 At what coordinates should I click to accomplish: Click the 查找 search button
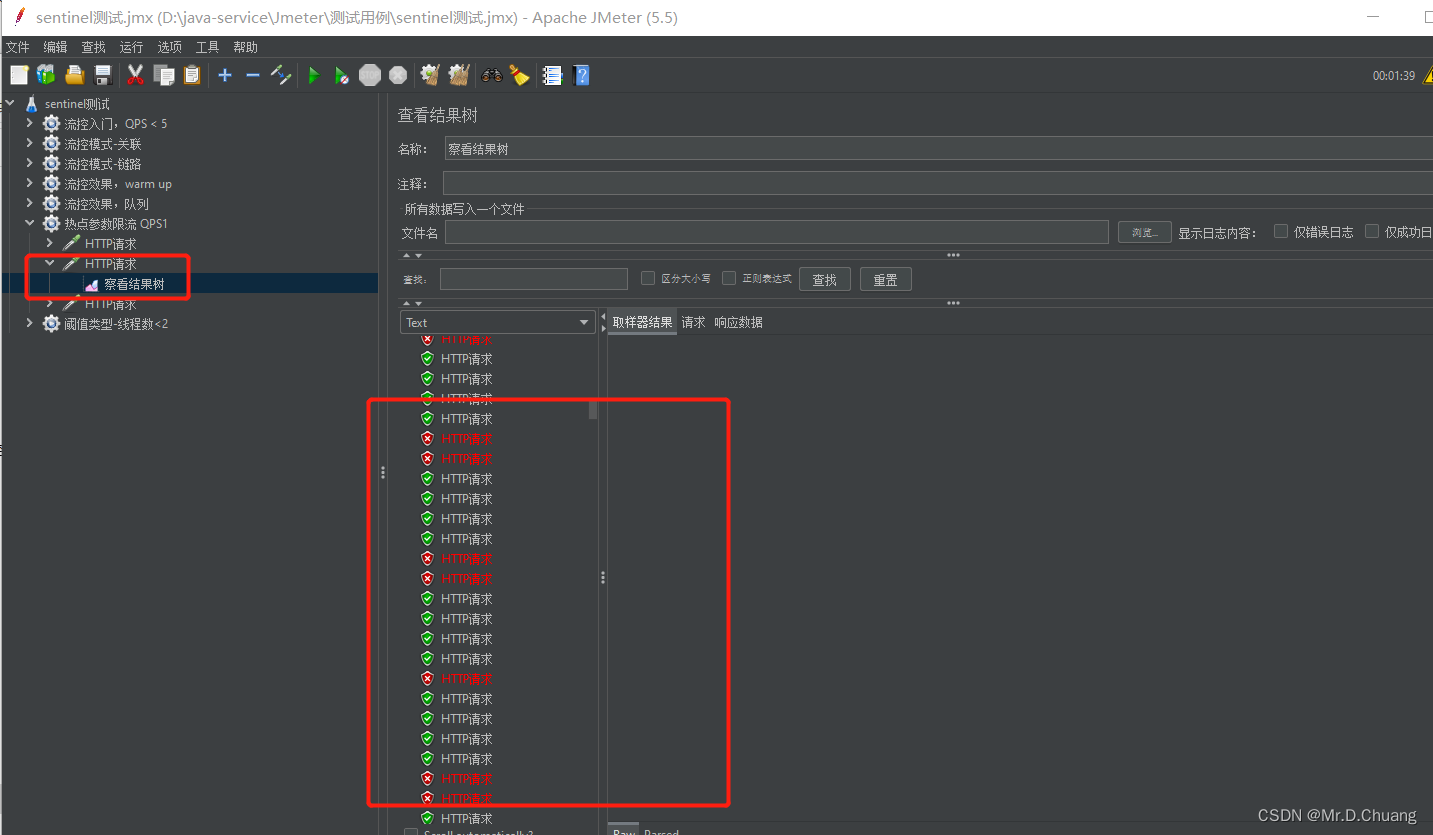click(x=824, y=279)
